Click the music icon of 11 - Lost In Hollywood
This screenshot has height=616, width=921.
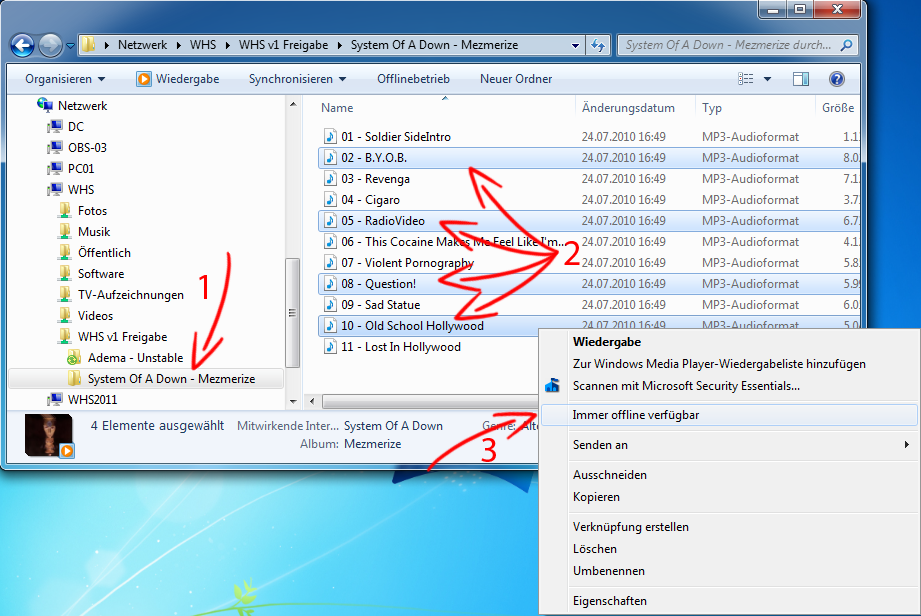pyautogui.click(x=330, y=347)
